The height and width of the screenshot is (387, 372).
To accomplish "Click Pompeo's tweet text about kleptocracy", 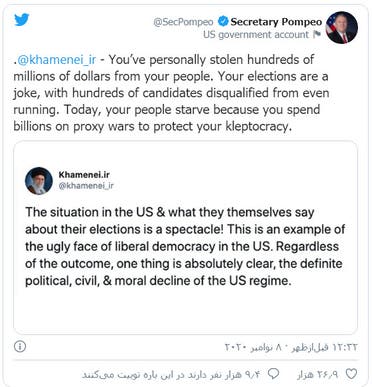I will (x=171, y=93).
